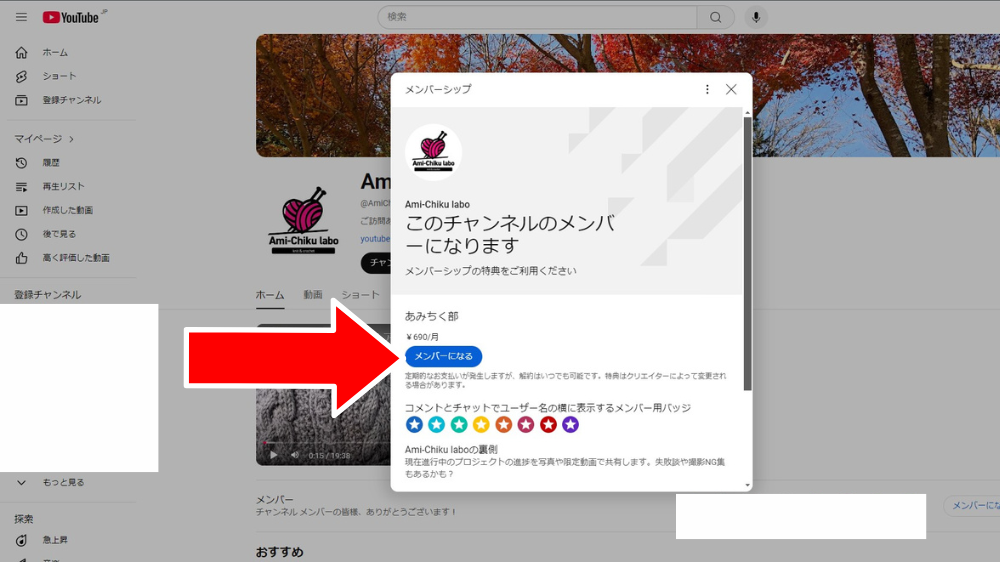Viewport: 1000px width, 562px height.
Task: Switch to the ホーム channel tab
Action: pyautogui.click(x=270, y=295)
